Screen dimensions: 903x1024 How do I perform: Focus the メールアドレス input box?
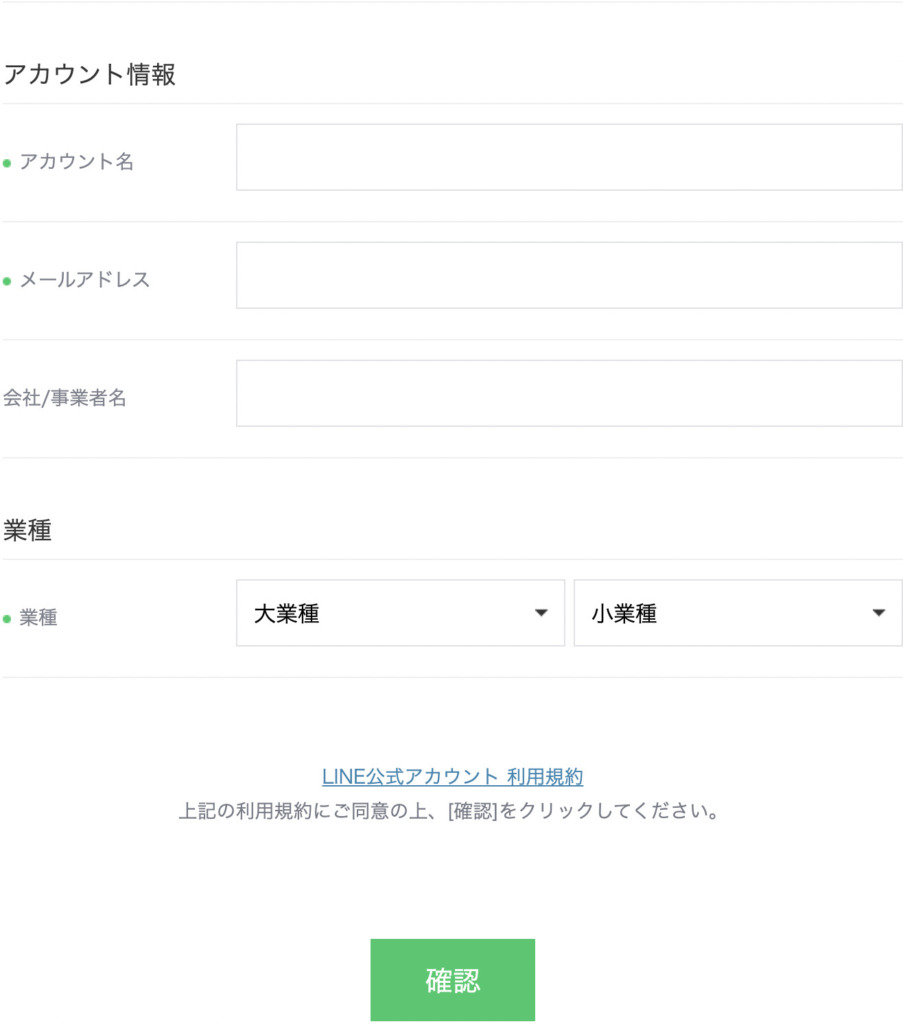[568, 275]
